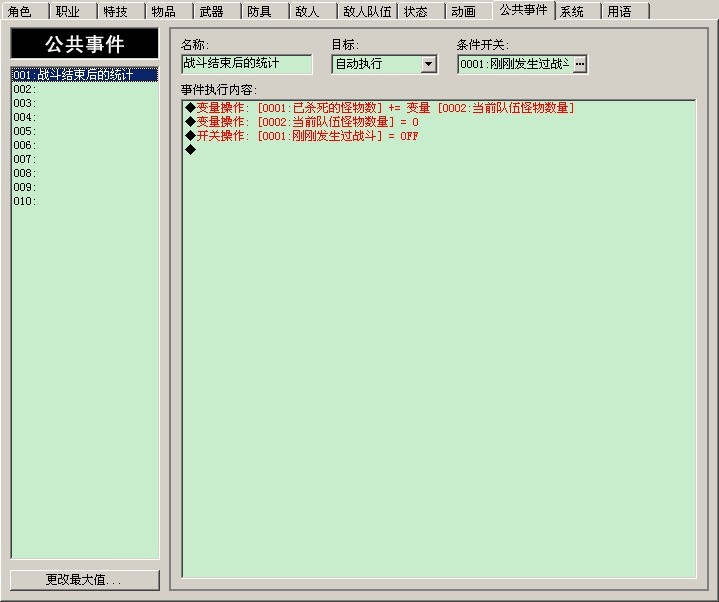
Task: Switch to the 特技 tab
Action: [x=121, y=11]
